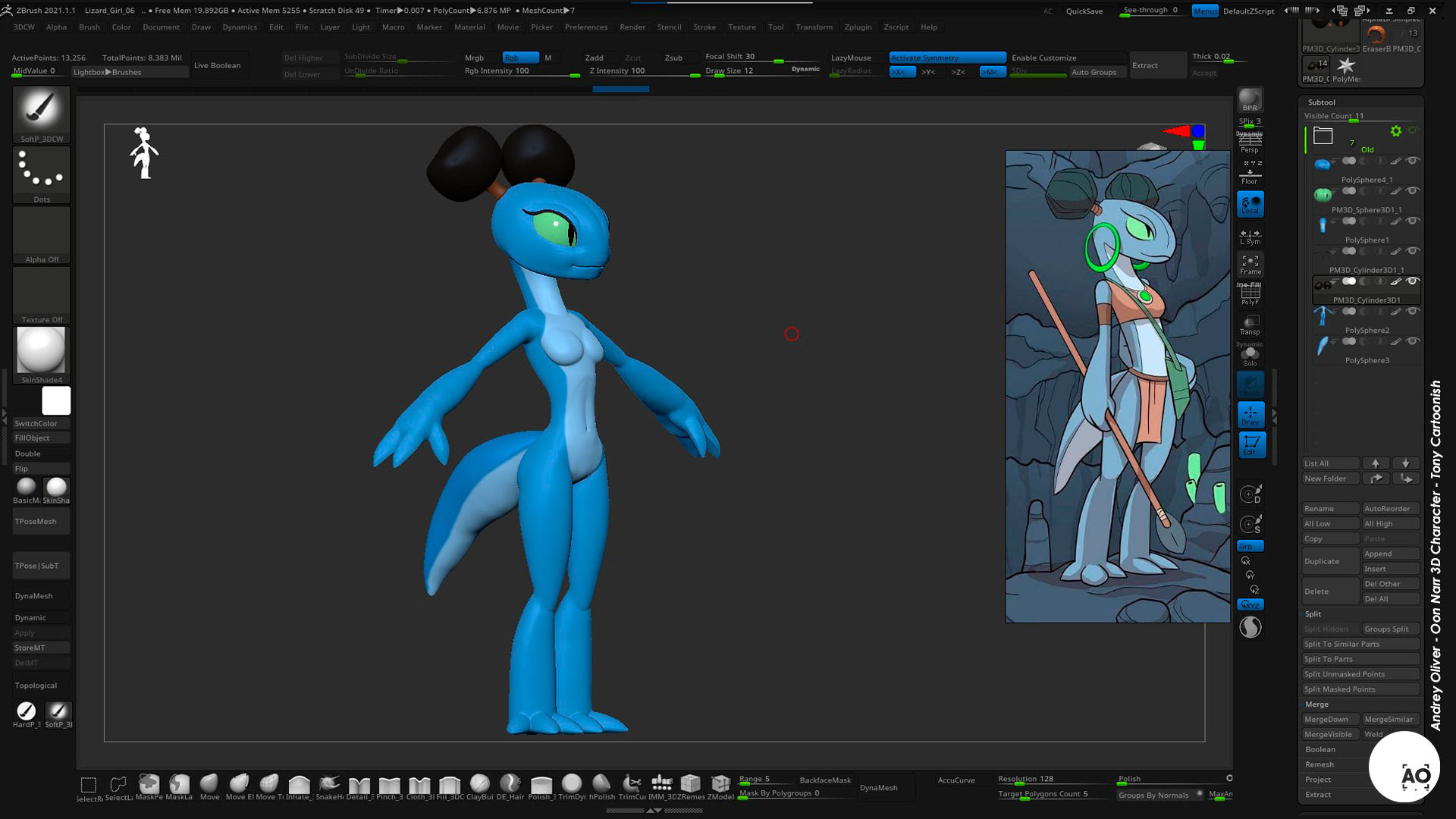Viewport: 1456px width, 819px height.
Task: Select the SoftP_3DCW brush thumbnail
Action: [x=41, y=115]
